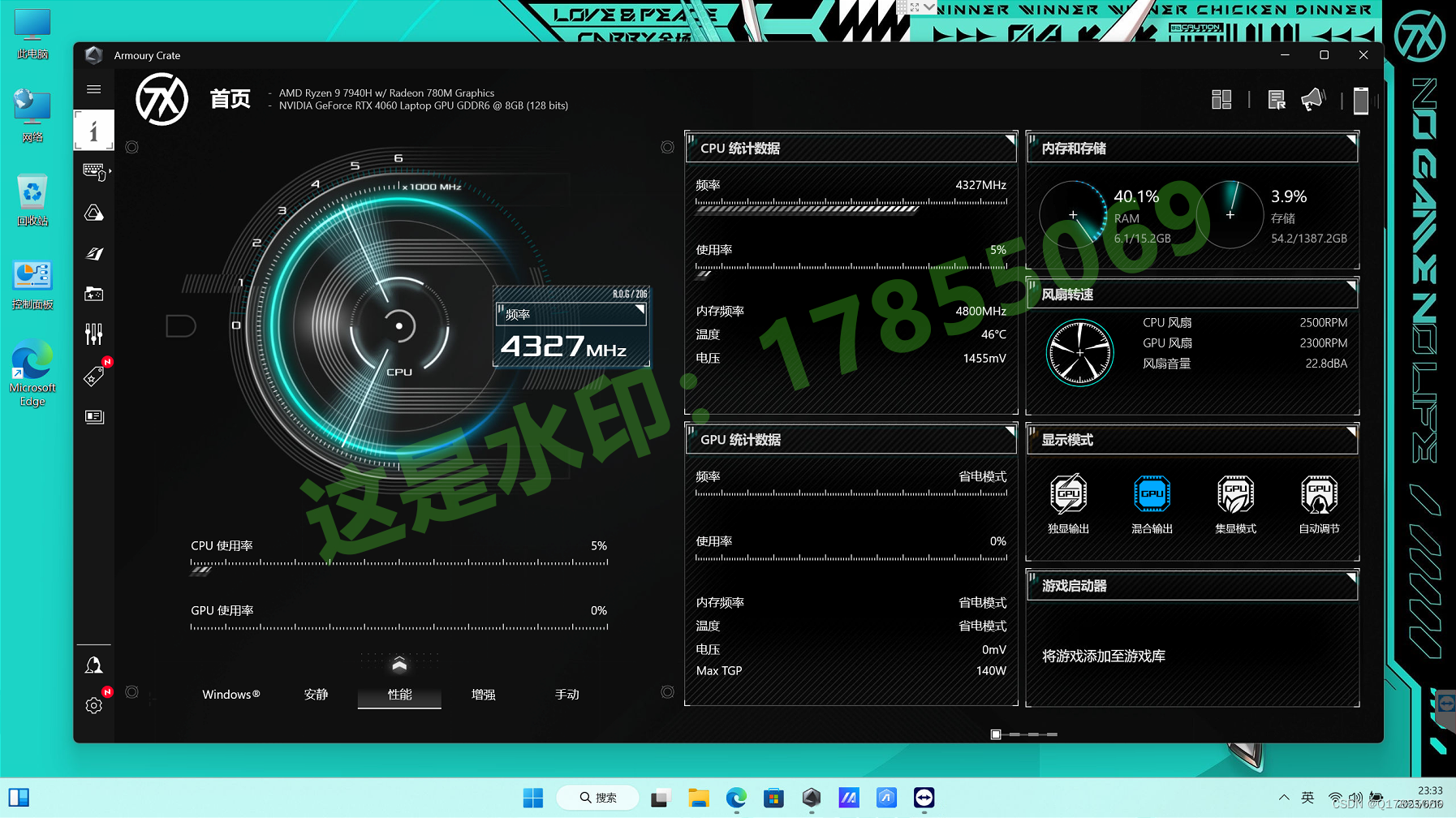
Task: Click the 46°C temperature value
Action: pos(993,334)
